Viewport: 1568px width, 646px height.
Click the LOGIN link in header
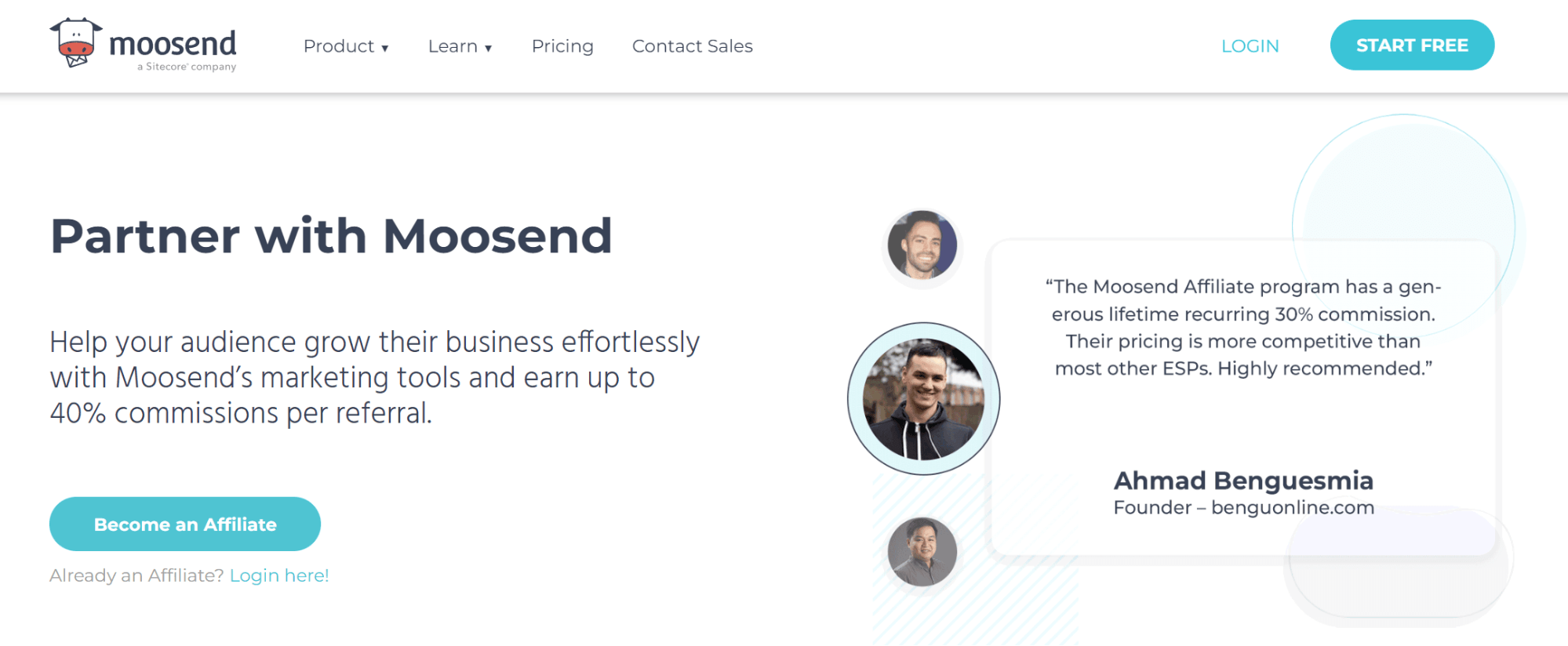[x=1250, y=46]
